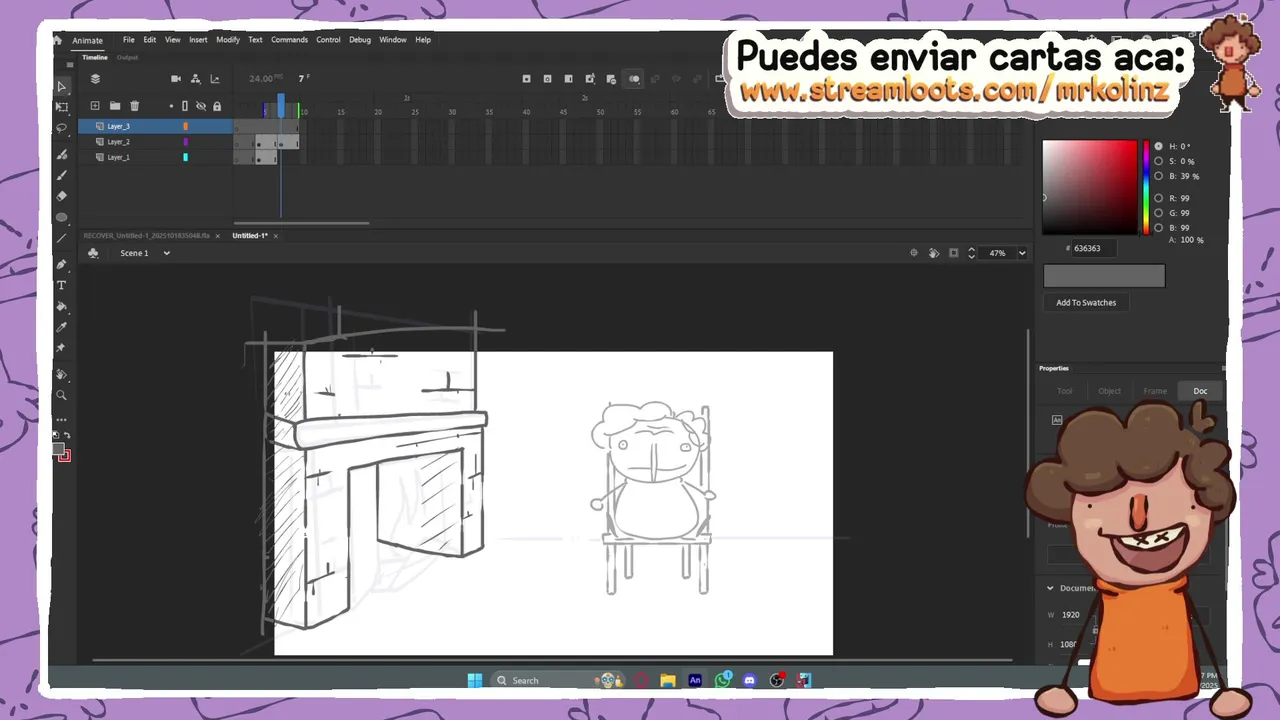Click the New Layer icon
Image resolution: width=1280 pixels, height=720 pixels.
pos(95,106)
